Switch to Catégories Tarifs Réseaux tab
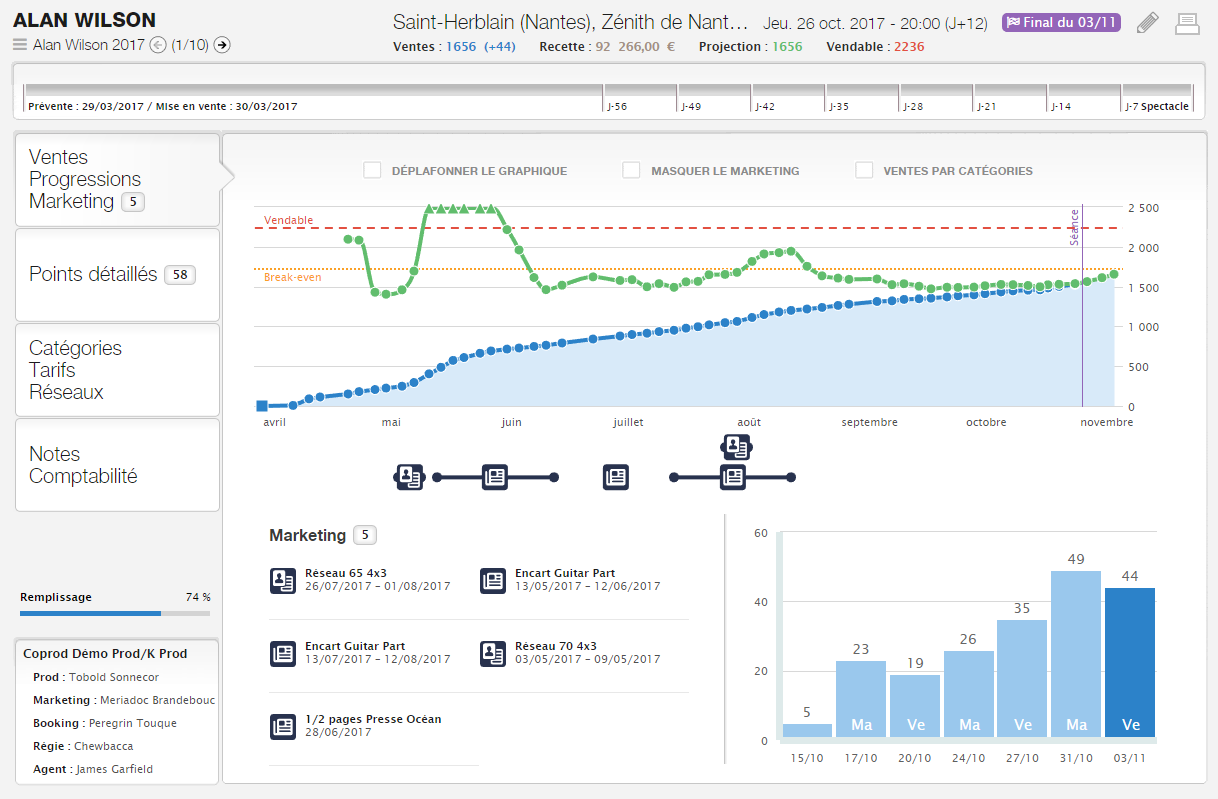The height and width of the screenshot is (799, 1218). click(117, 370)
